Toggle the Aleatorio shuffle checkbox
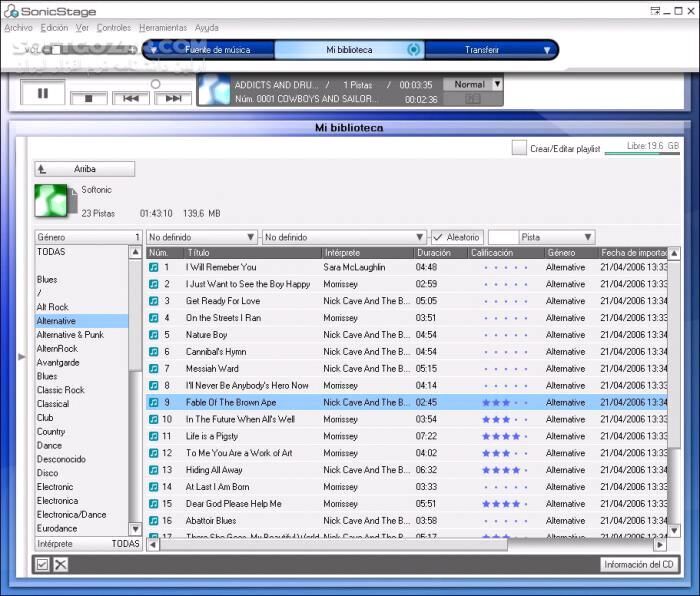The width and height of the screenshot is (700, 596). pos(437,237)
